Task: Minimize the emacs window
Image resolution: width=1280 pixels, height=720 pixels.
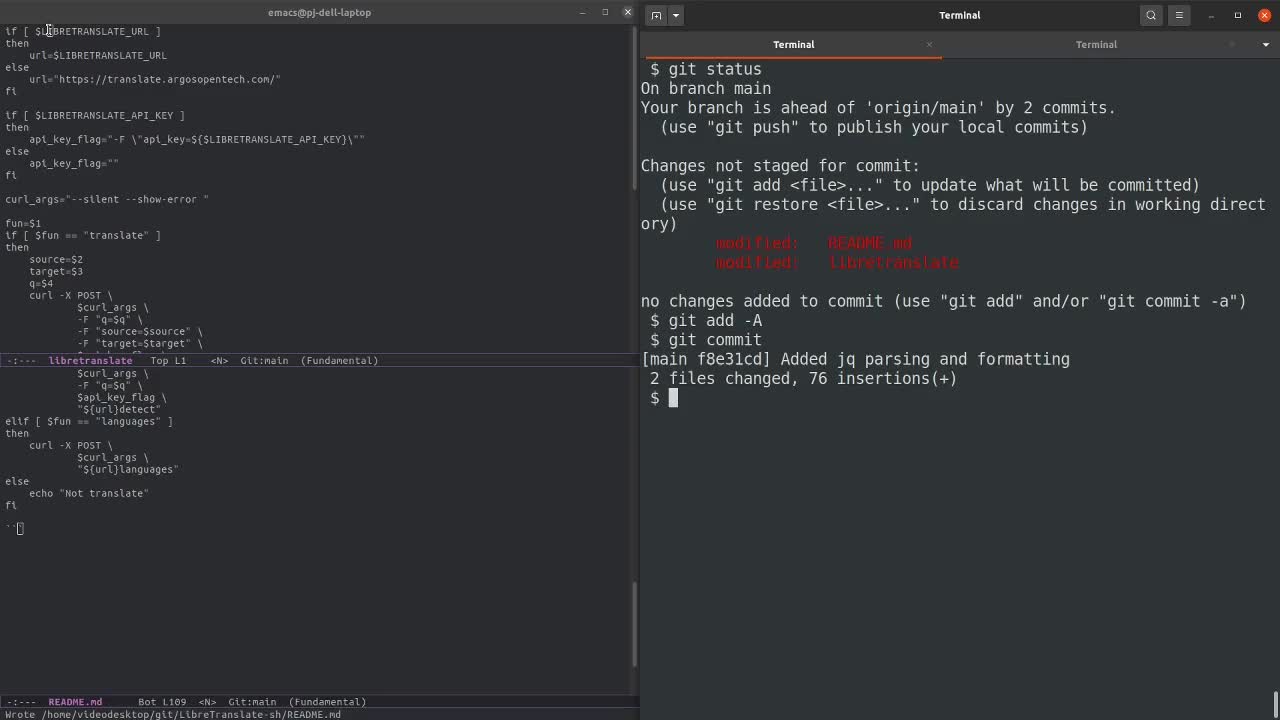Action: point(583,12)
